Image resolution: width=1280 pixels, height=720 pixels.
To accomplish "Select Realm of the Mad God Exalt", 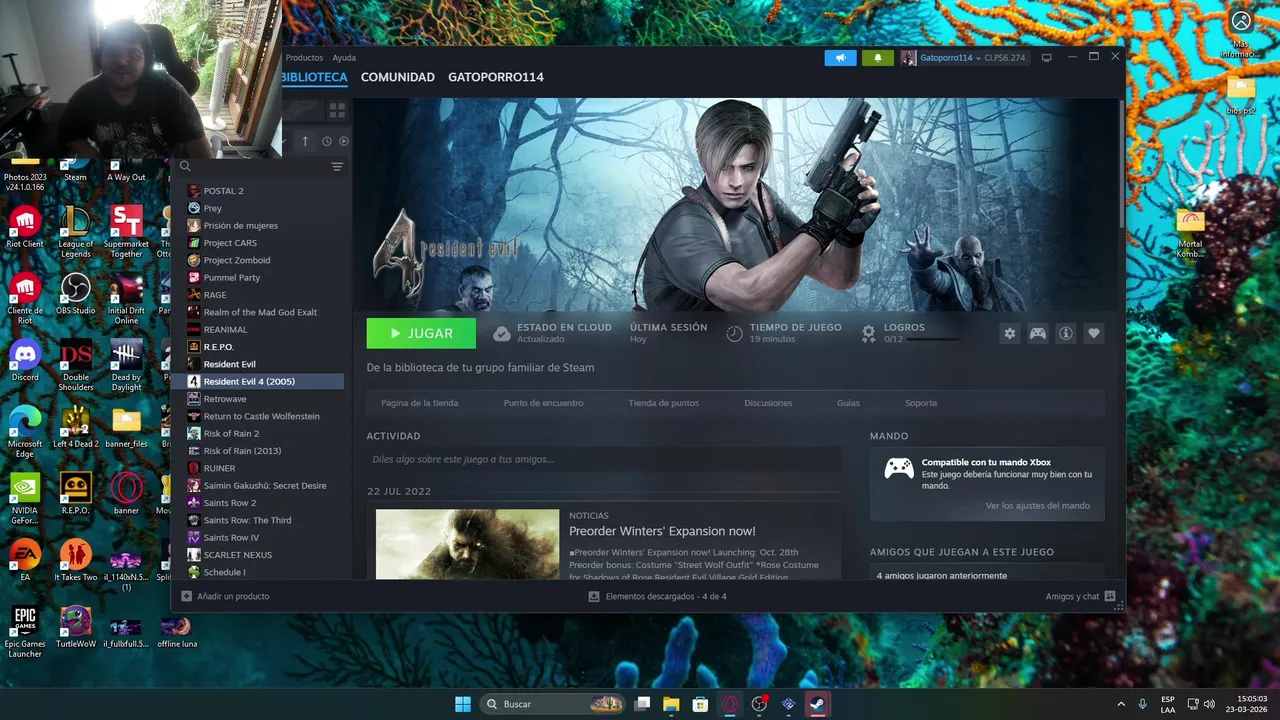I will point(258,312).
